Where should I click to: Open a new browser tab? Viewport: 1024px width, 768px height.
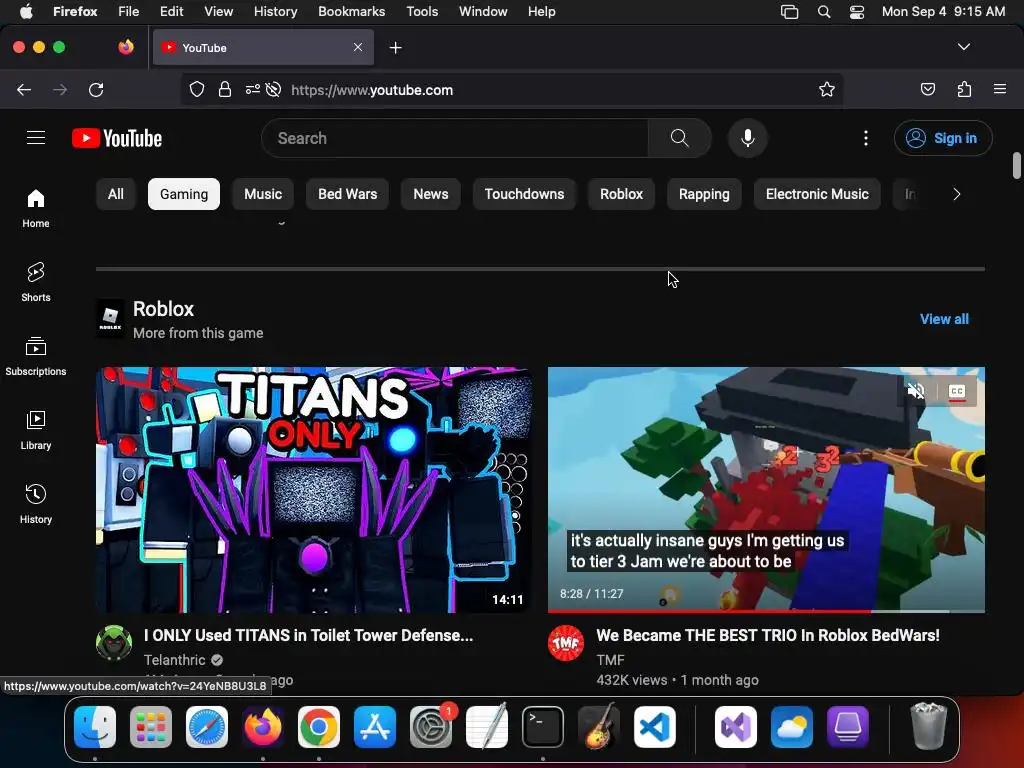click(395, 48)
